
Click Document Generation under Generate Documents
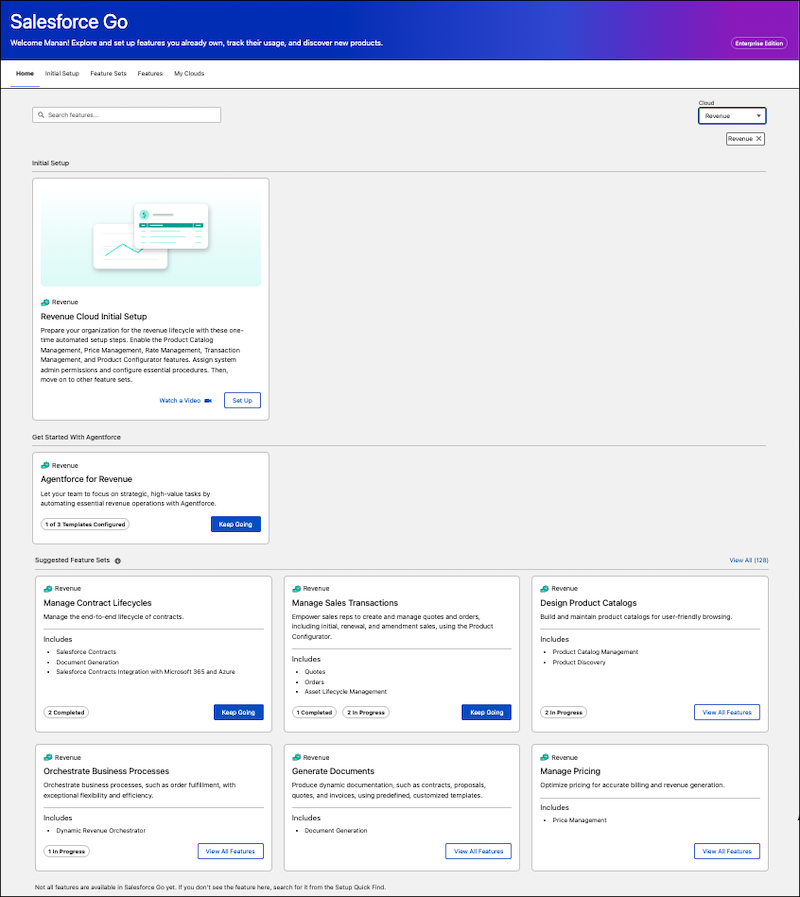coord(336,831)
